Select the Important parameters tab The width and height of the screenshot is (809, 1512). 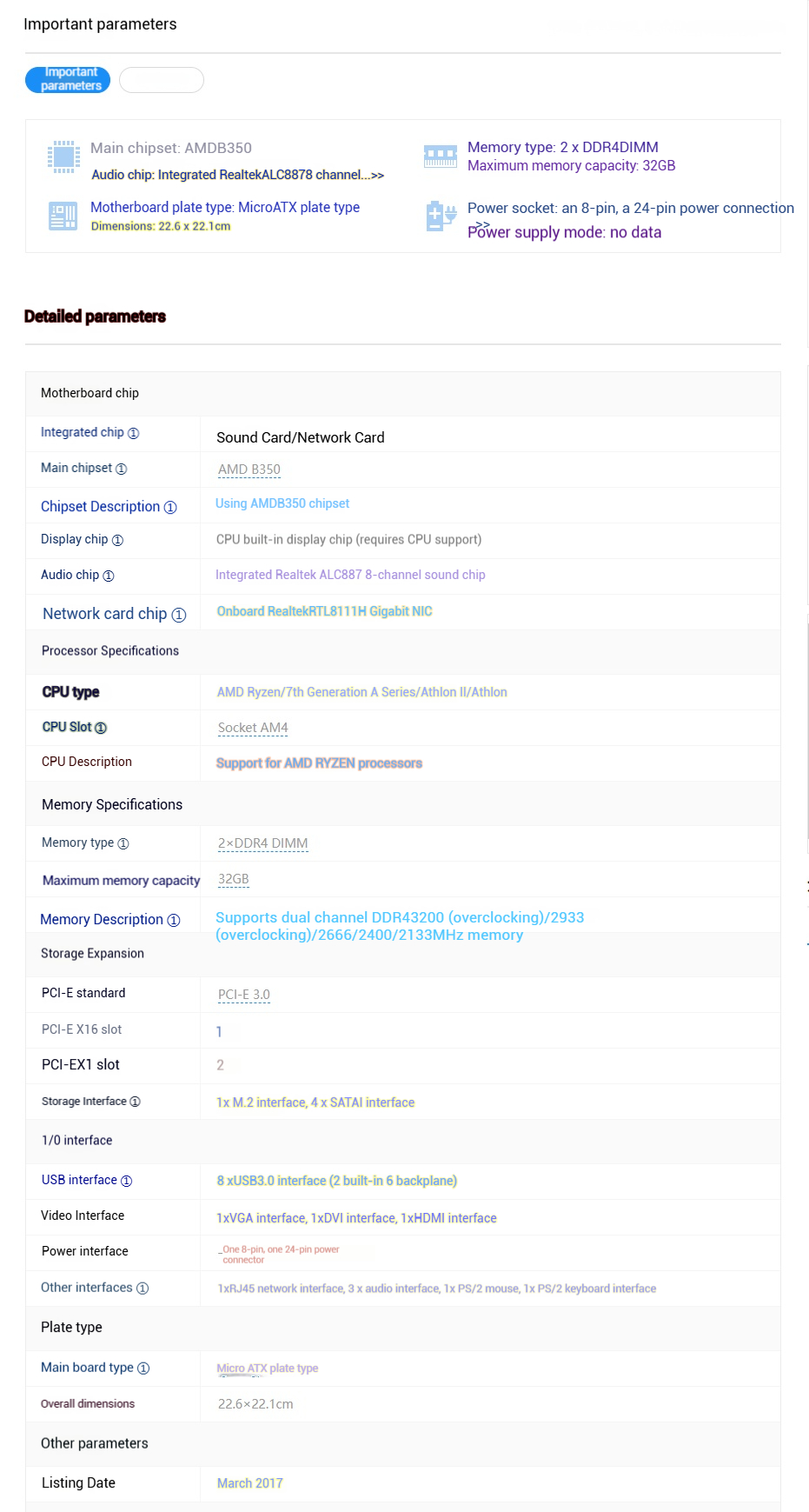coord(68,80)
